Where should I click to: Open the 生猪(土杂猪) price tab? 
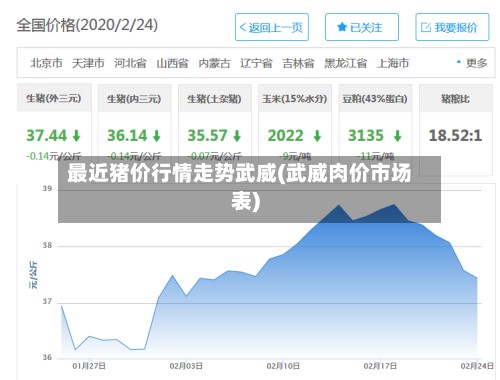[x=215, y=99]
